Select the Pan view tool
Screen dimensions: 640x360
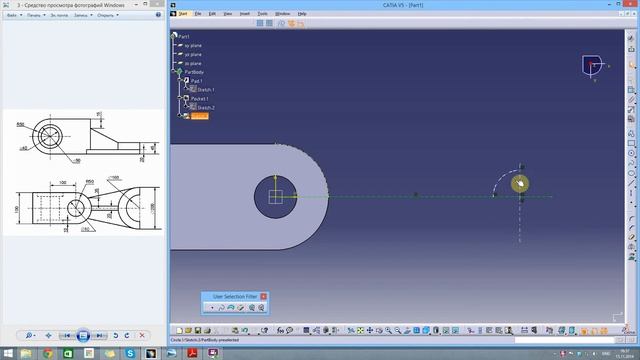tap(370, 331)
